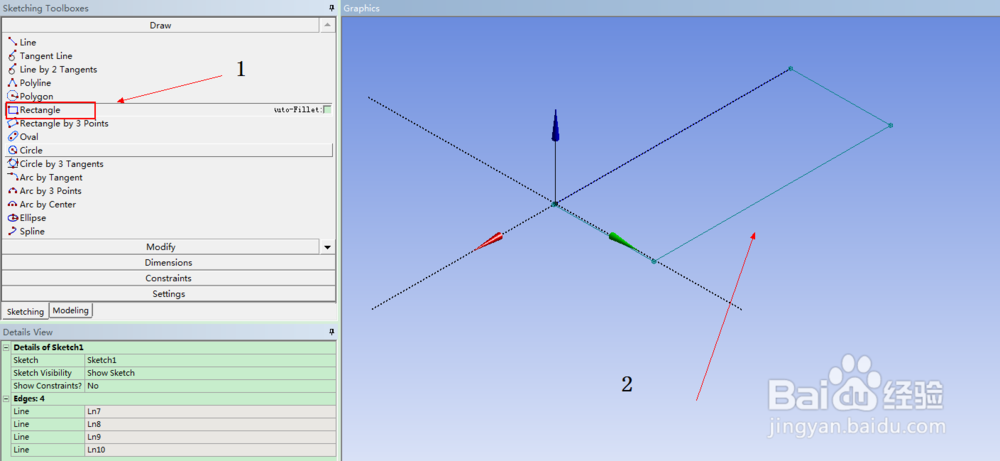Viewport: 1000px width, 461px height.
Task: Select the Line draw tool icon
Action: [x=12, y=42]
